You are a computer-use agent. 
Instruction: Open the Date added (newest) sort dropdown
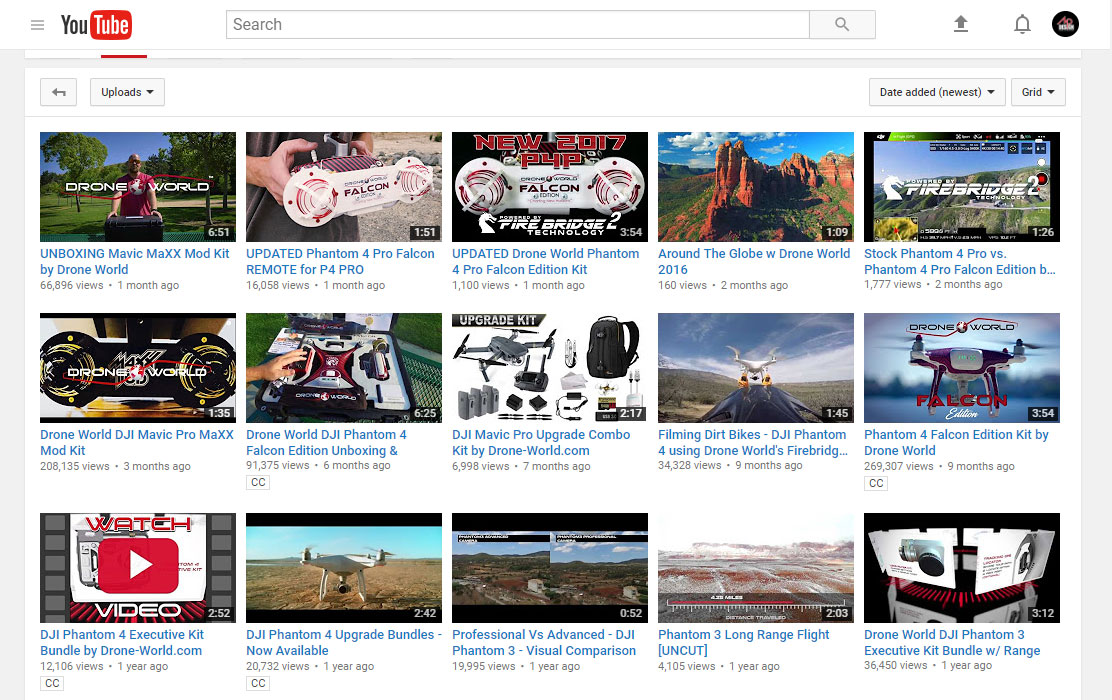pyautogui.click(x=937, y=92)
